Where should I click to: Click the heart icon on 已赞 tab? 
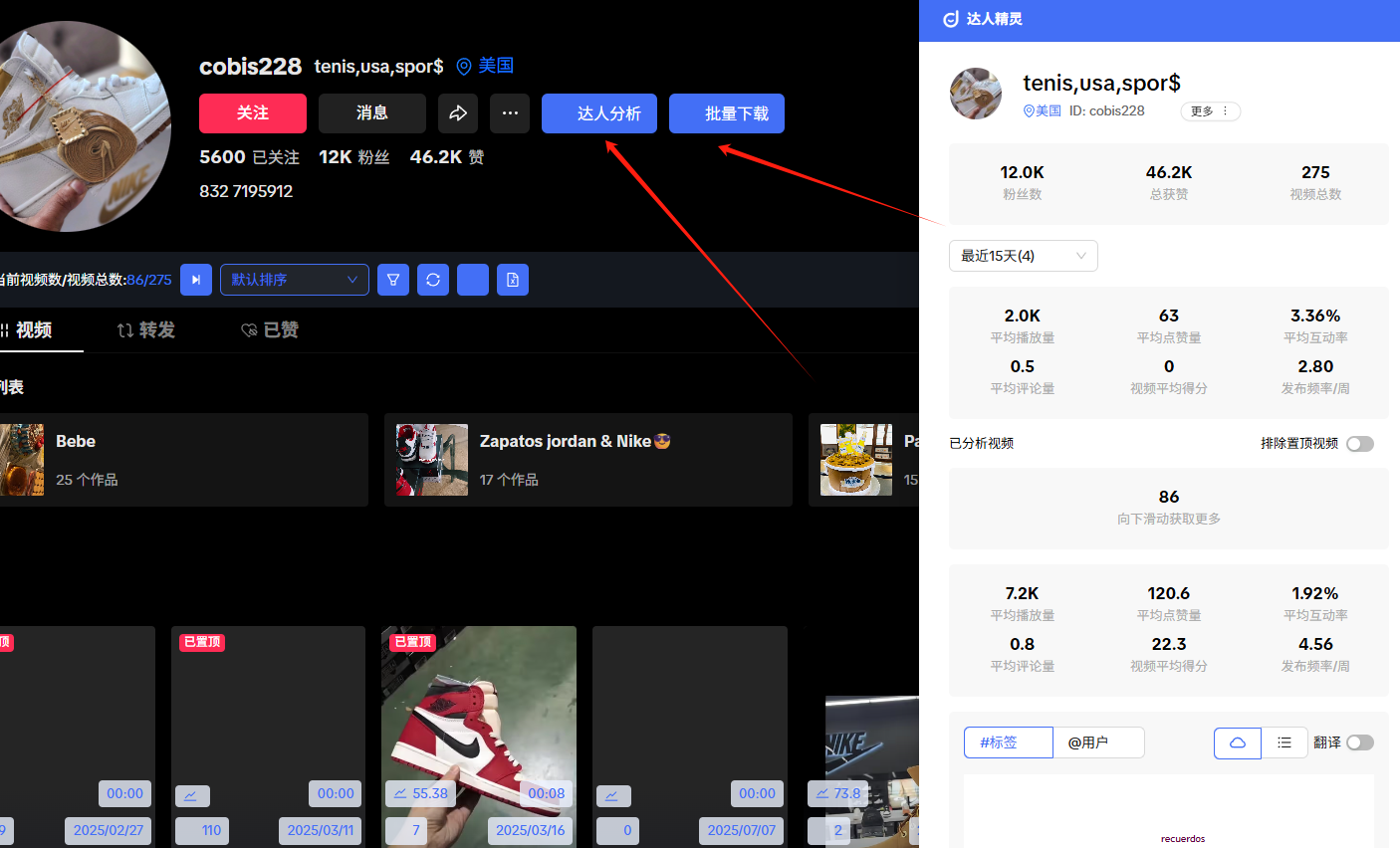click(249, 330)
